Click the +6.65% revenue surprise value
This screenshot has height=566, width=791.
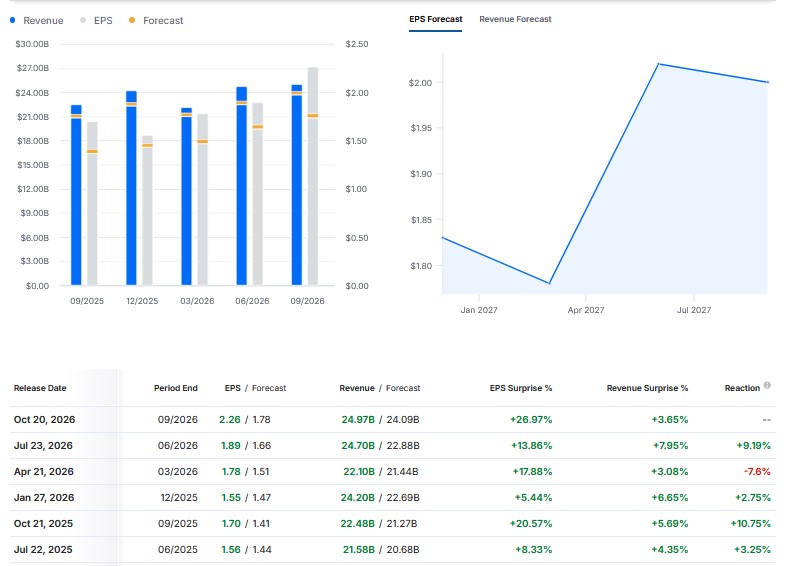[x=670, y=498]
